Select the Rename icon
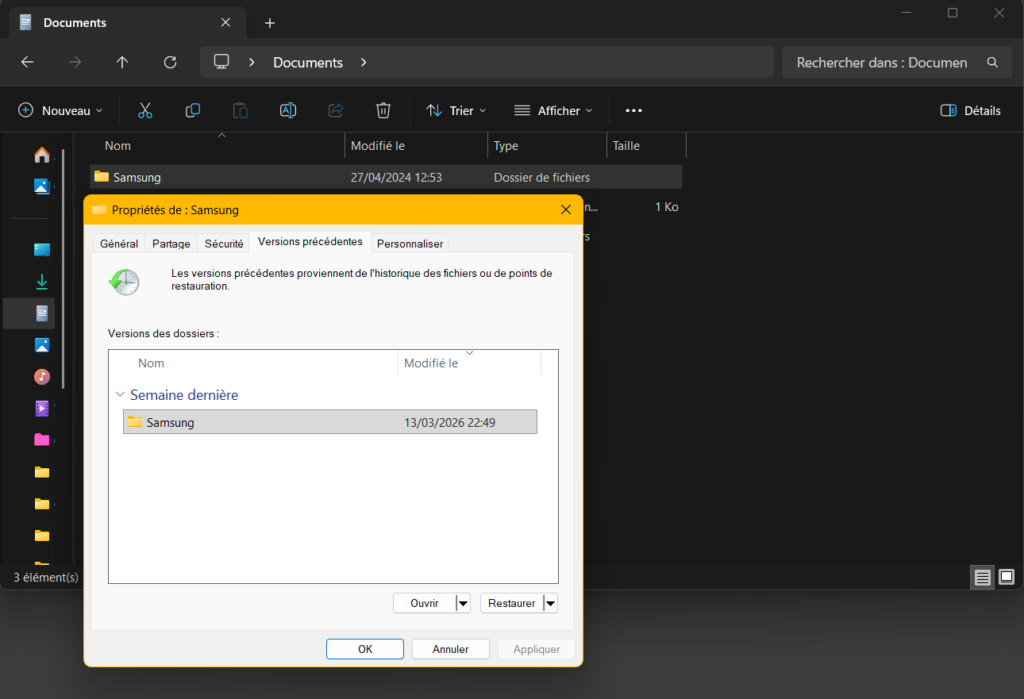This screenshot has height=699, width=1024. 288,110
